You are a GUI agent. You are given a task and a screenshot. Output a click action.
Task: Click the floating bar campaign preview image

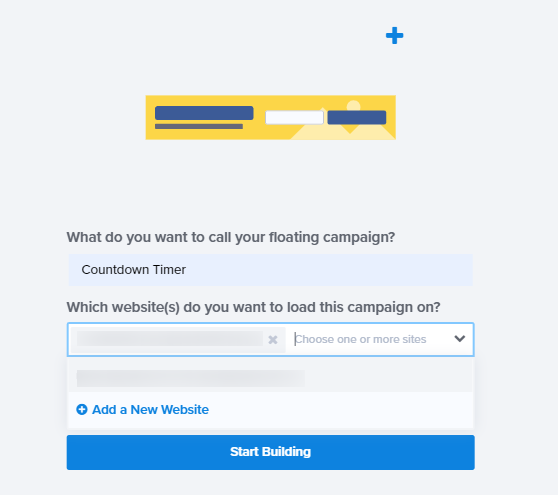click(x=270, y=117)
